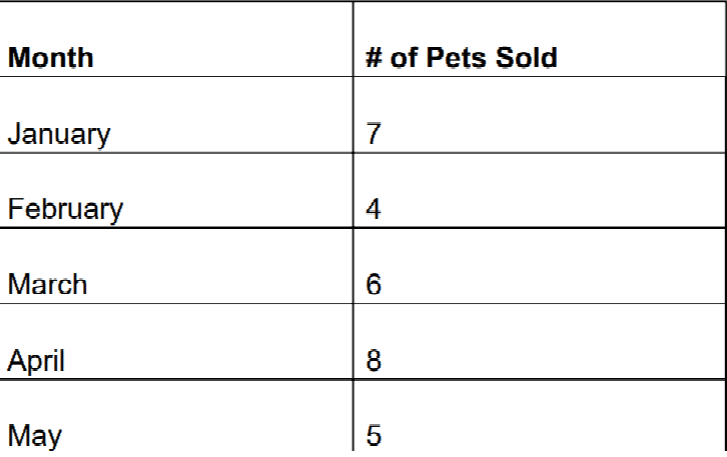
Task: Select the Month header cell
Action: (x=176, y=39)
